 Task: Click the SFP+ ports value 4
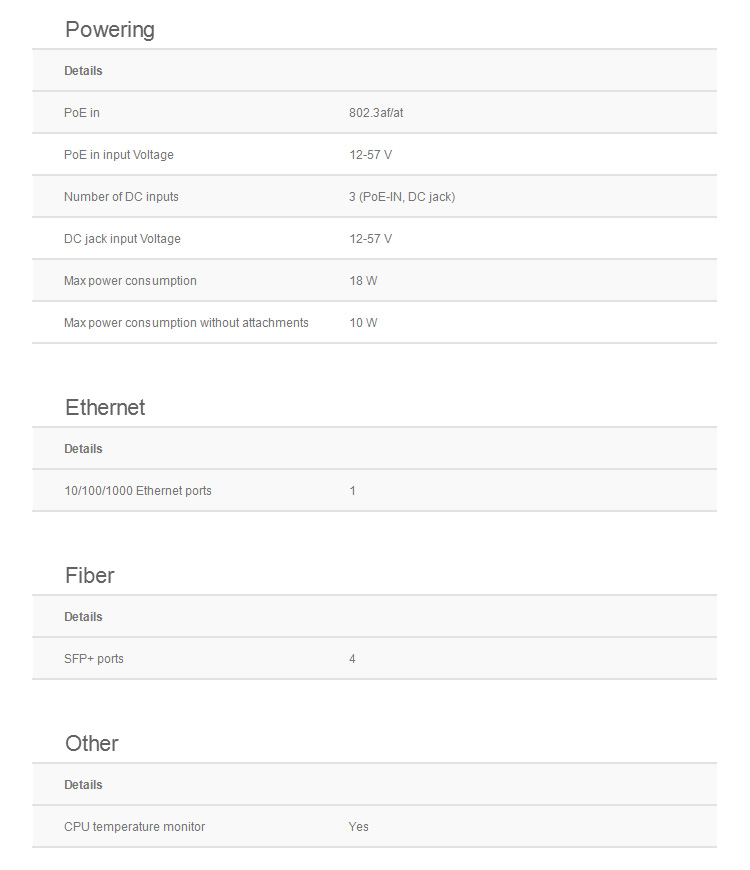pos(352,659)
